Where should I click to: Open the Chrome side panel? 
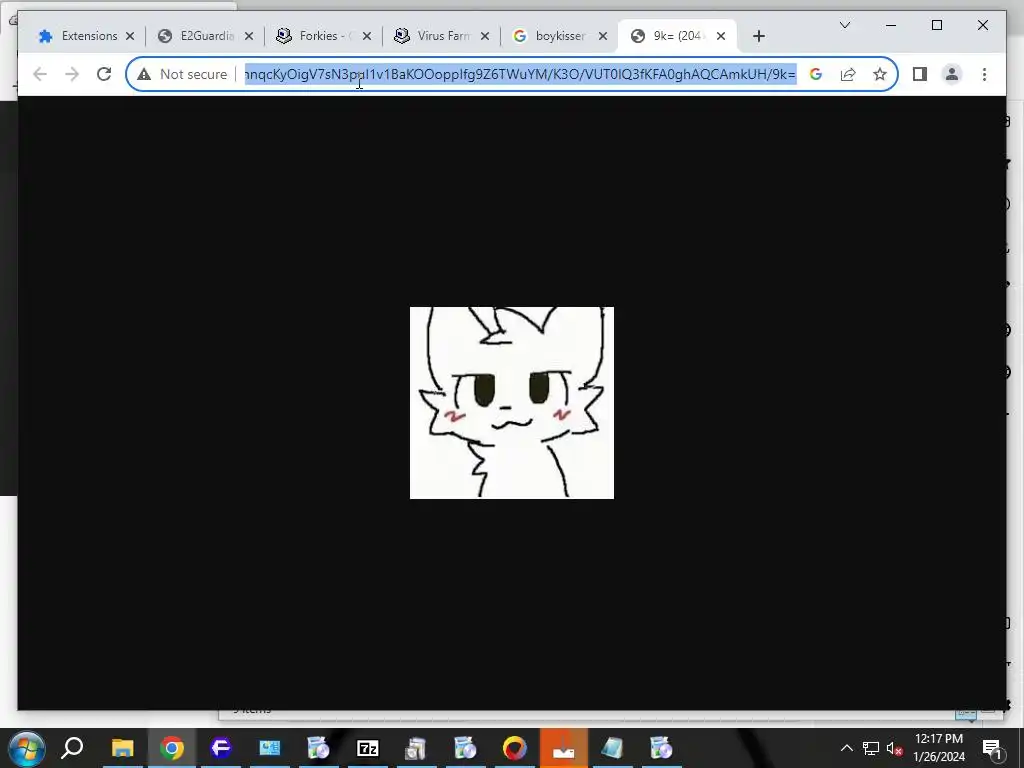(x=920, y=74)
